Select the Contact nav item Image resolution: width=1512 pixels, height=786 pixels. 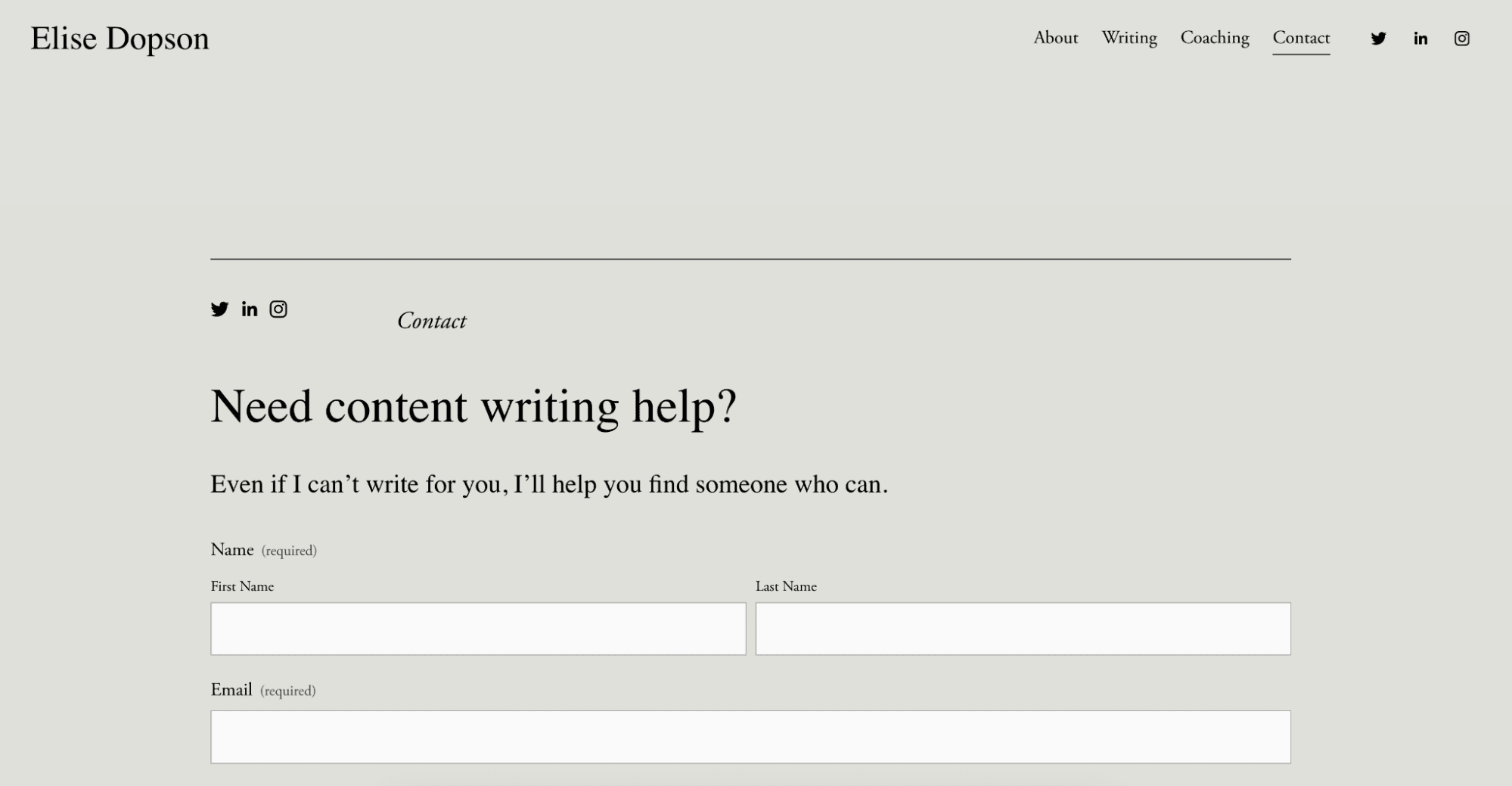tap(1301, 38)
